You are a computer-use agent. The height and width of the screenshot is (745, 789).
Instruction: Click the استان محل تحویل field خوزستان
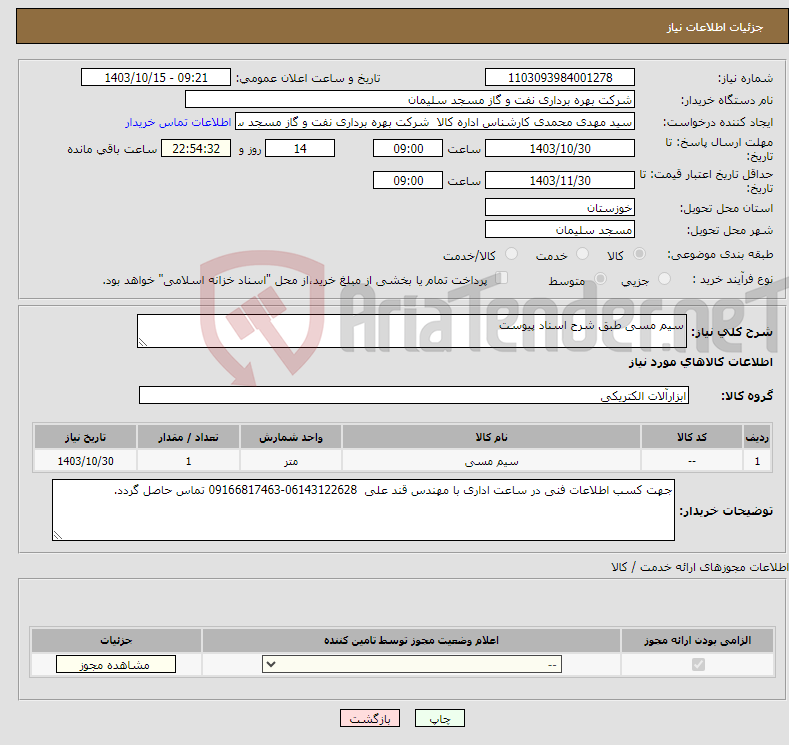[560, 207]
